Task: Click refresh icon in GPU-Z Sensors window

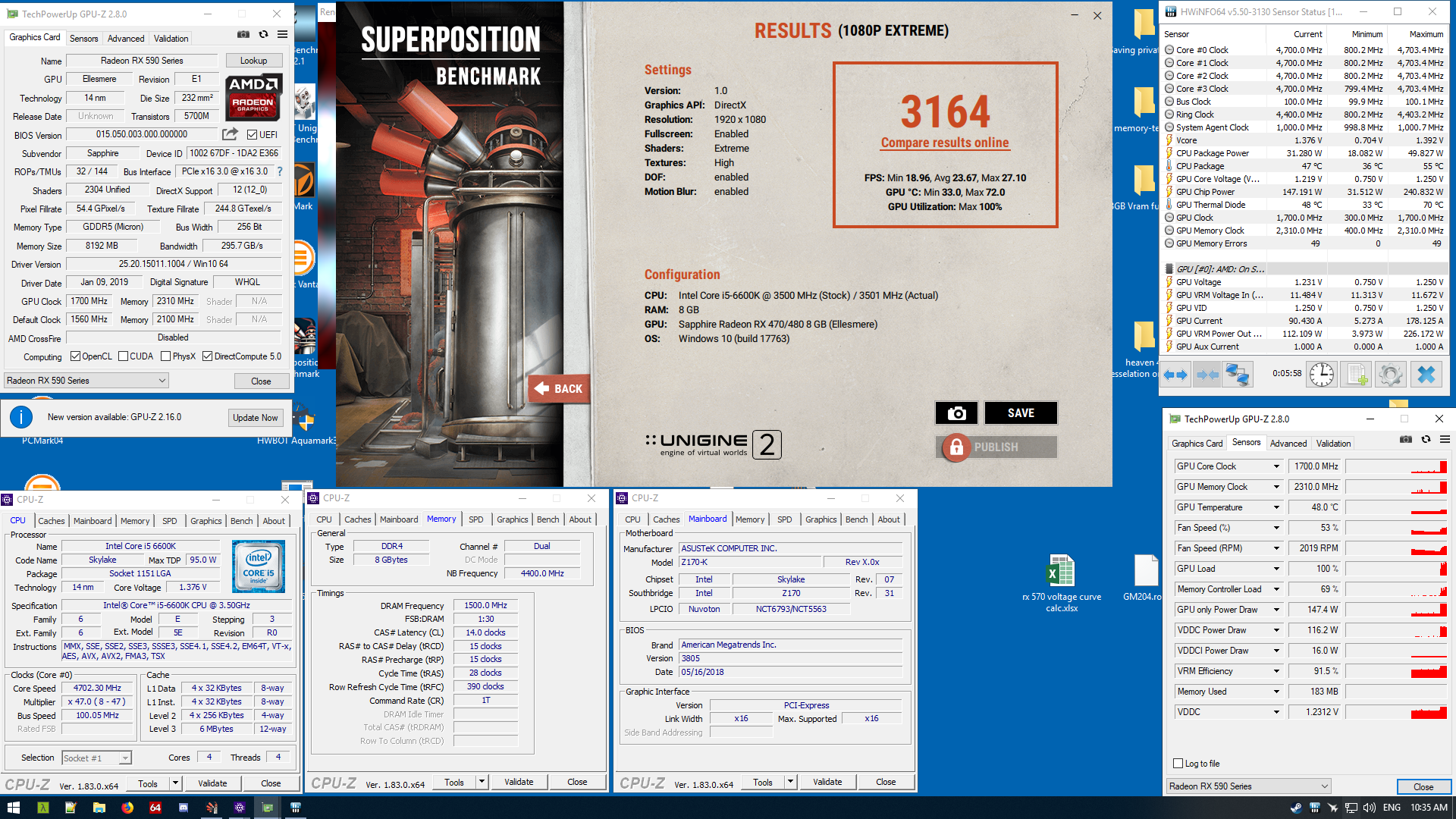Action: pyautogui.click(x=1426, y=439)
